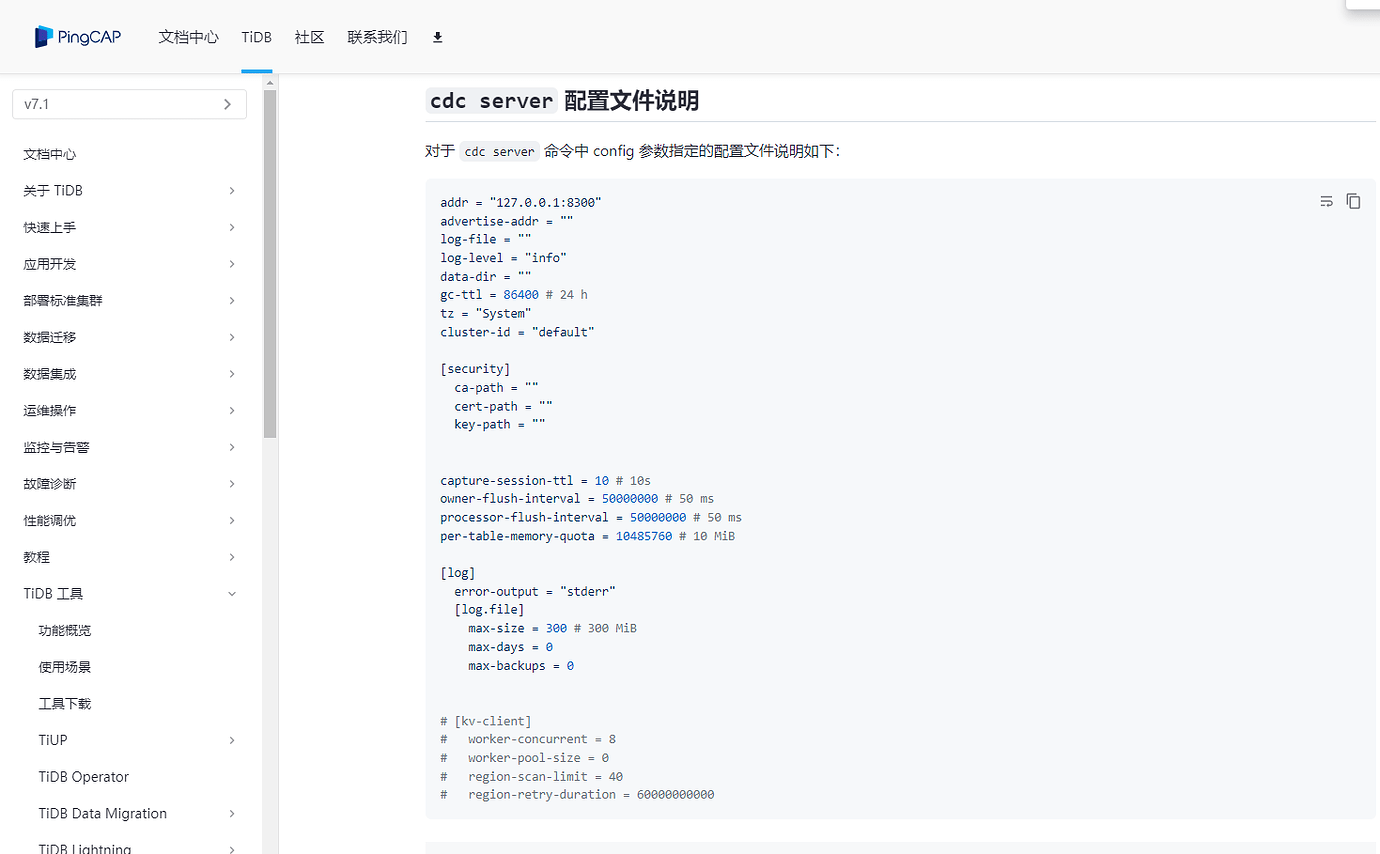
Task: Open the 文档中心 top navigation item
Action: click(188, 37)
